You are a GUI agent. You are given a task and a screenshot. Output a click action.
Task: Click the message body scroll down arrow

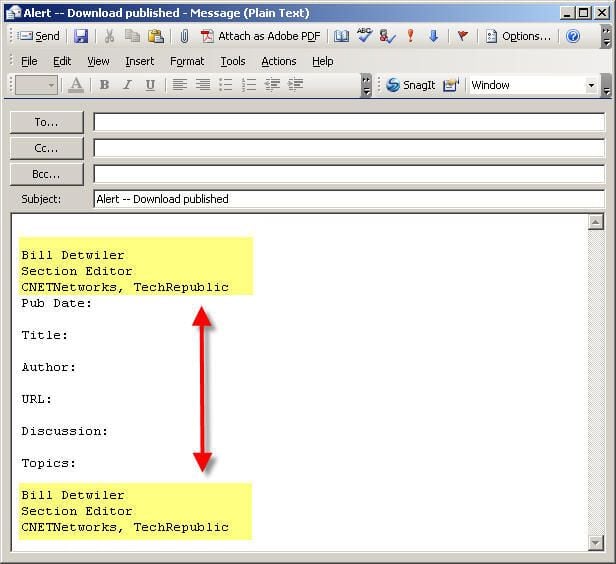pyautogui.click(x=596, y=543)
